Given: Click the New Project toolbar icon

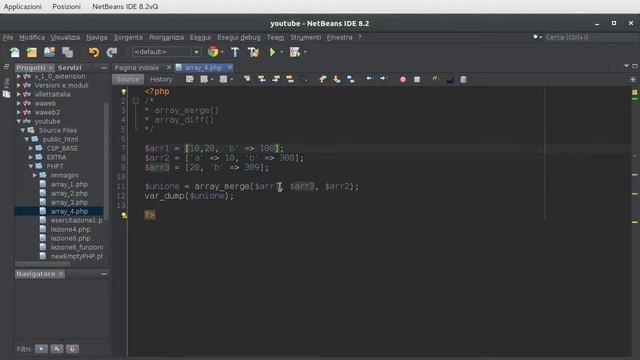Looking at the screenshot, I should [x=32, y=52].
